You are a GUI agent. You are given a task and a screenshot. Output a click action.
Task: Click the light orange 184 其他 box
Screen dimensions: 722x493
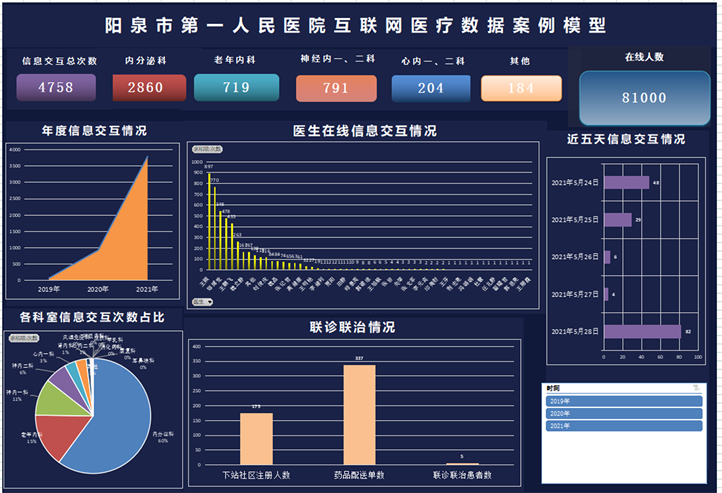tap(521, 88)
